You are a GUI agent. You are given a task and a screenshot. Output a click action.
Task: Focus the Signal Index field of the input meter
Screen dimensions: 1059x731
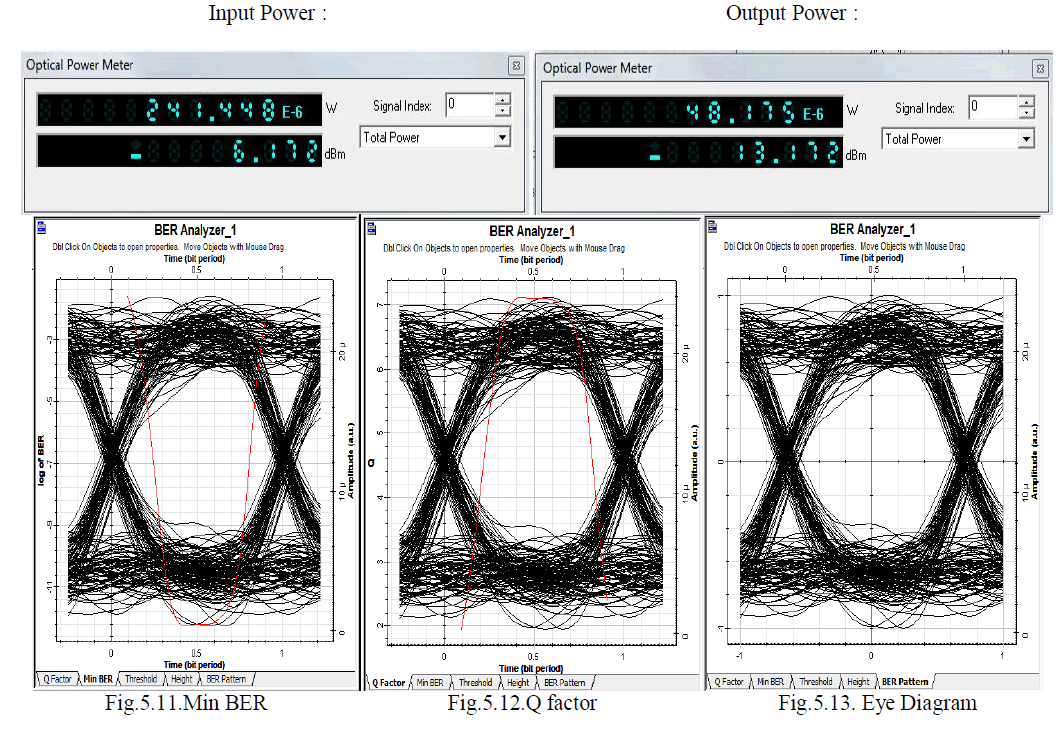[468, 105]
